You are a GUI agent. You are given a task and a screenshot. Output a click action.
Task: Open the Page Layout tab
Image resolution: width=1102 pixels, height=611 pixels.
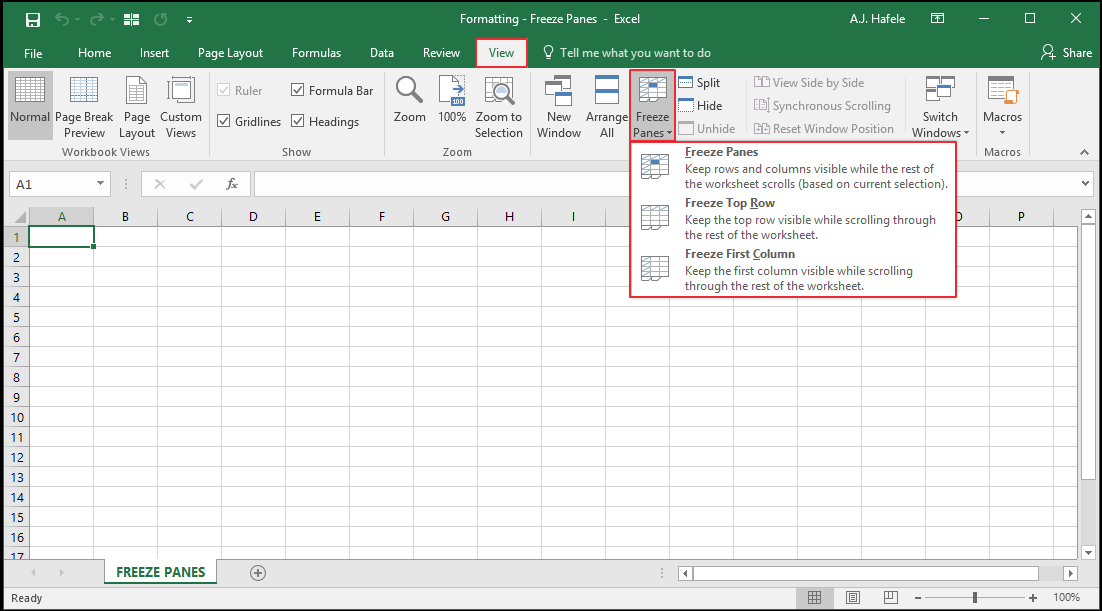pyautogui.click(x=230, y=53)
